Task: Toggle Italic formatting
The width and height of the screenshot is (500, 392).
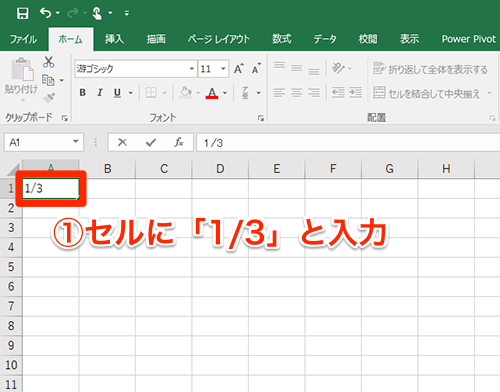Action: point(100,93)
